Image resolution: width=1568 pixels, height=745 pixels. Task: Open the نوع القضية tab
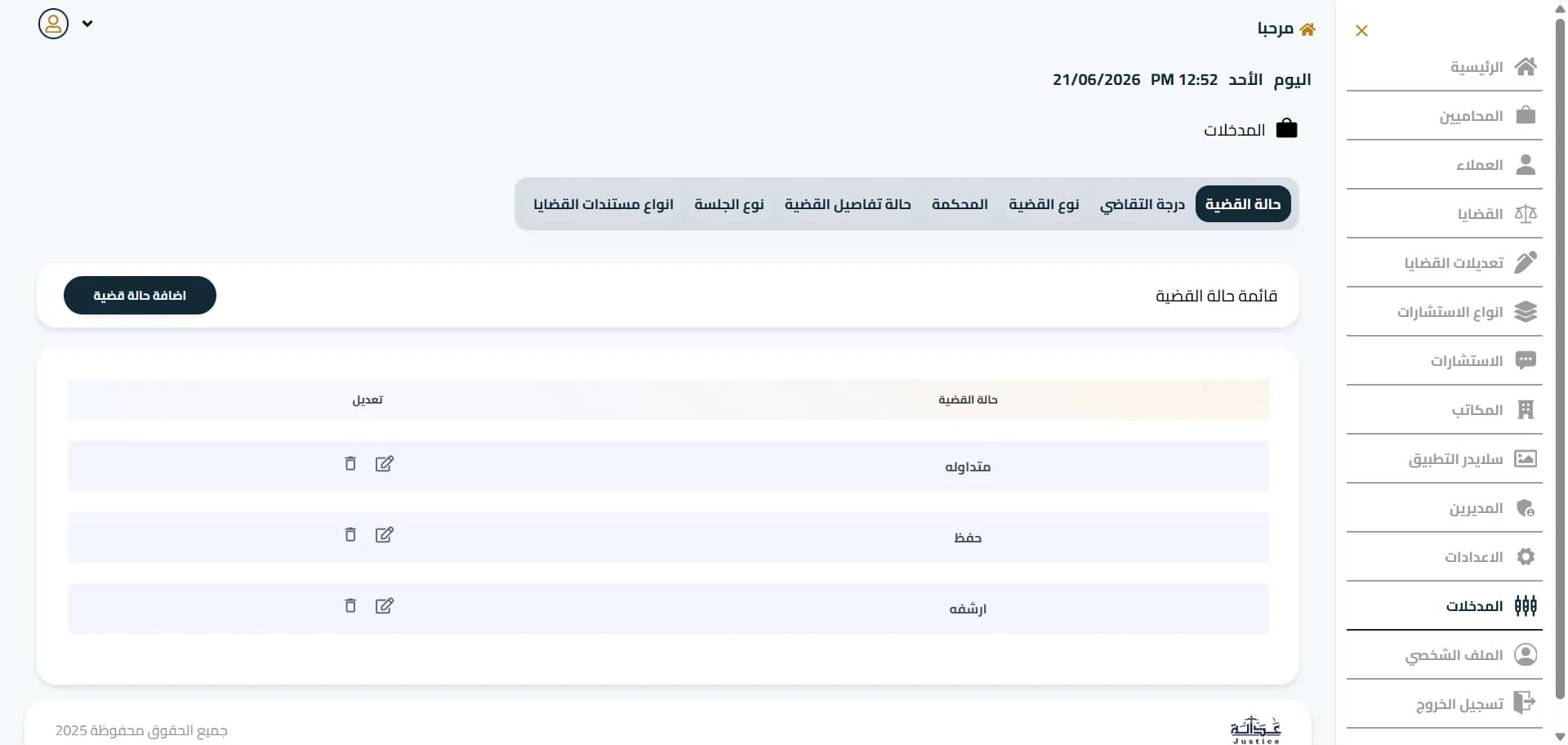click(x=1044, y=204)
